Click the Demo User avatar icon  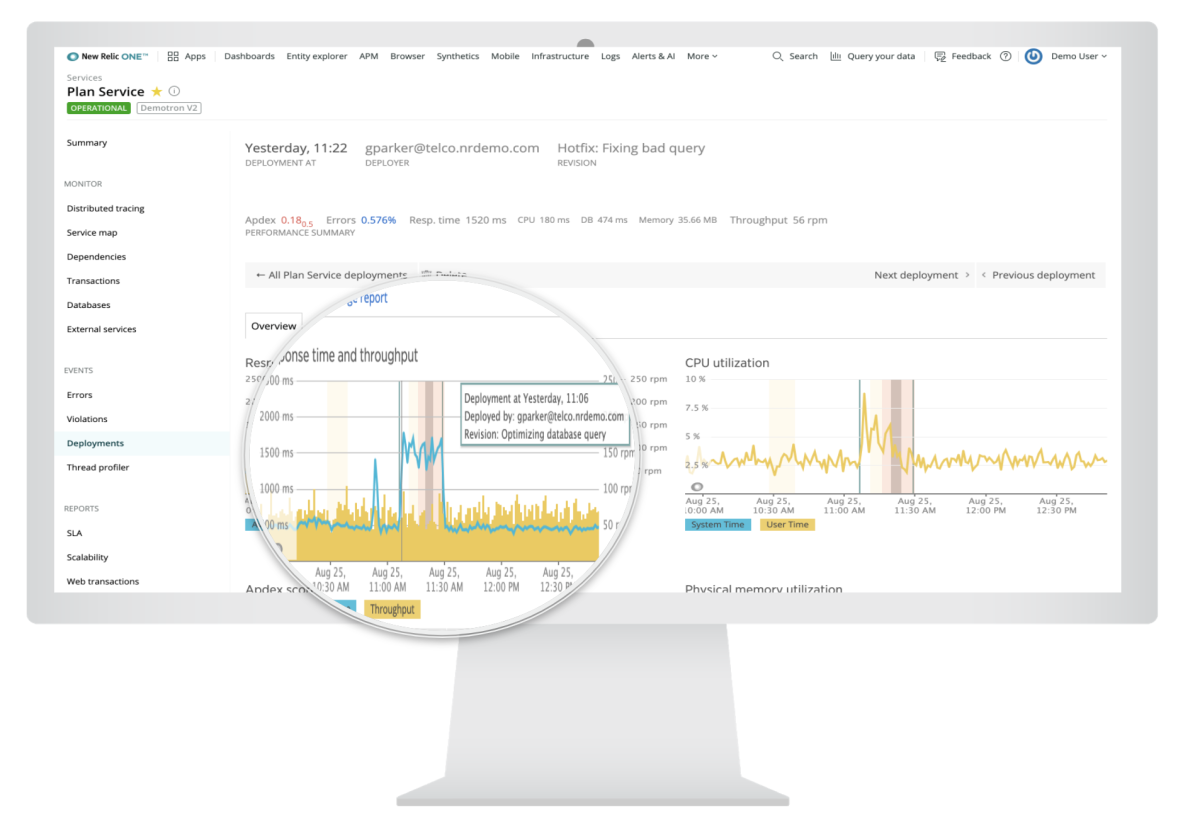pyautogui.click(x=1034, y=56)
